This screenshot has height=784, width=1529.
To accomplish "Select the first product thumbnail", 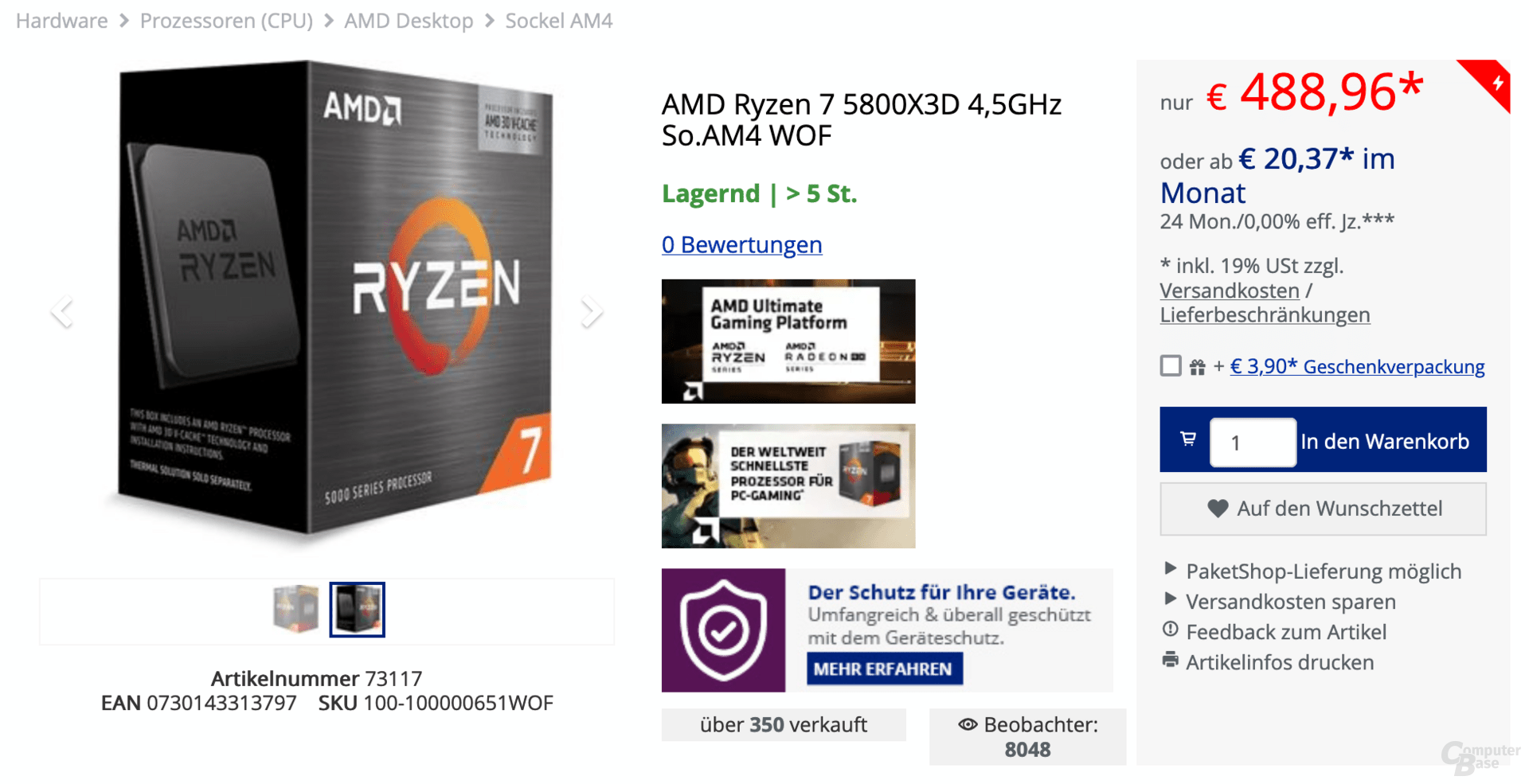I will pos(295,609).
